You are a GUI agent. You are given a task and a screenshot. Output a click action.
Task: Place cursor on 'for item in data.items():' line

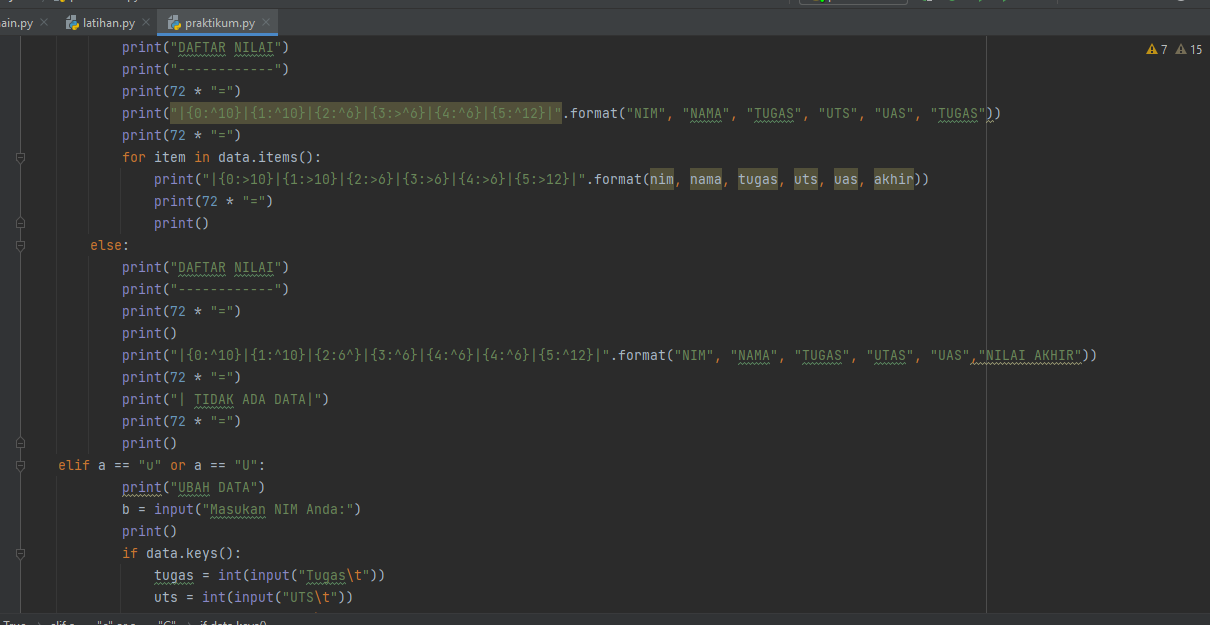click(221, 157)
